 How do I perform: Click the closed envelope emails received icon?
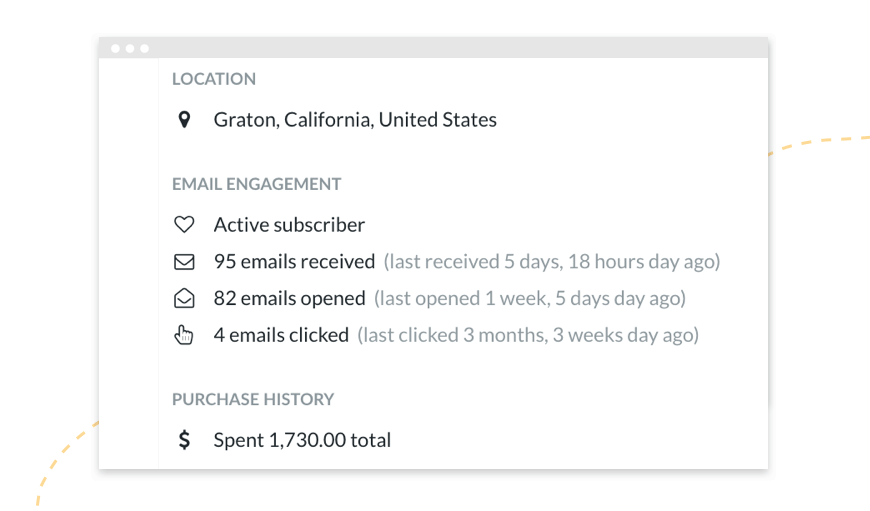click(184, 261)
